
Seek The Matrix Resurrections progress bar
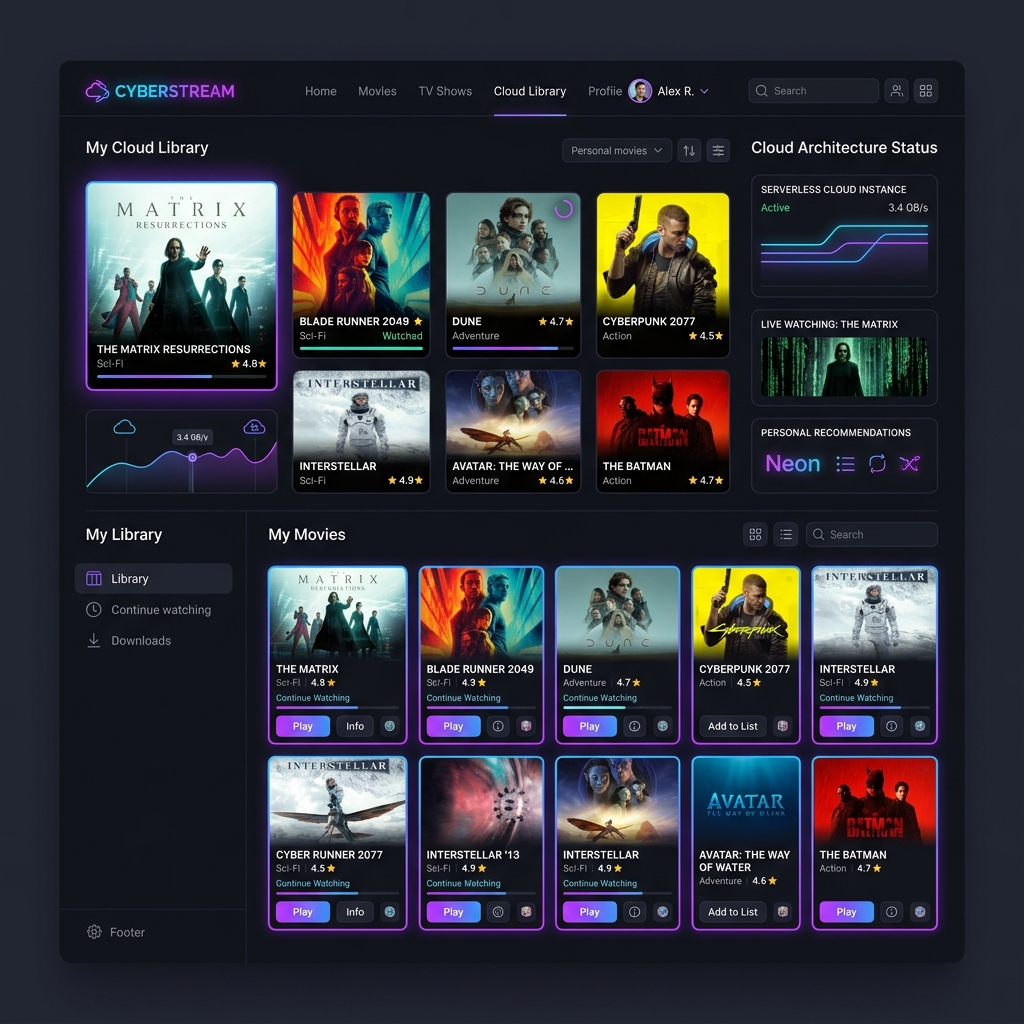[182, 377]
